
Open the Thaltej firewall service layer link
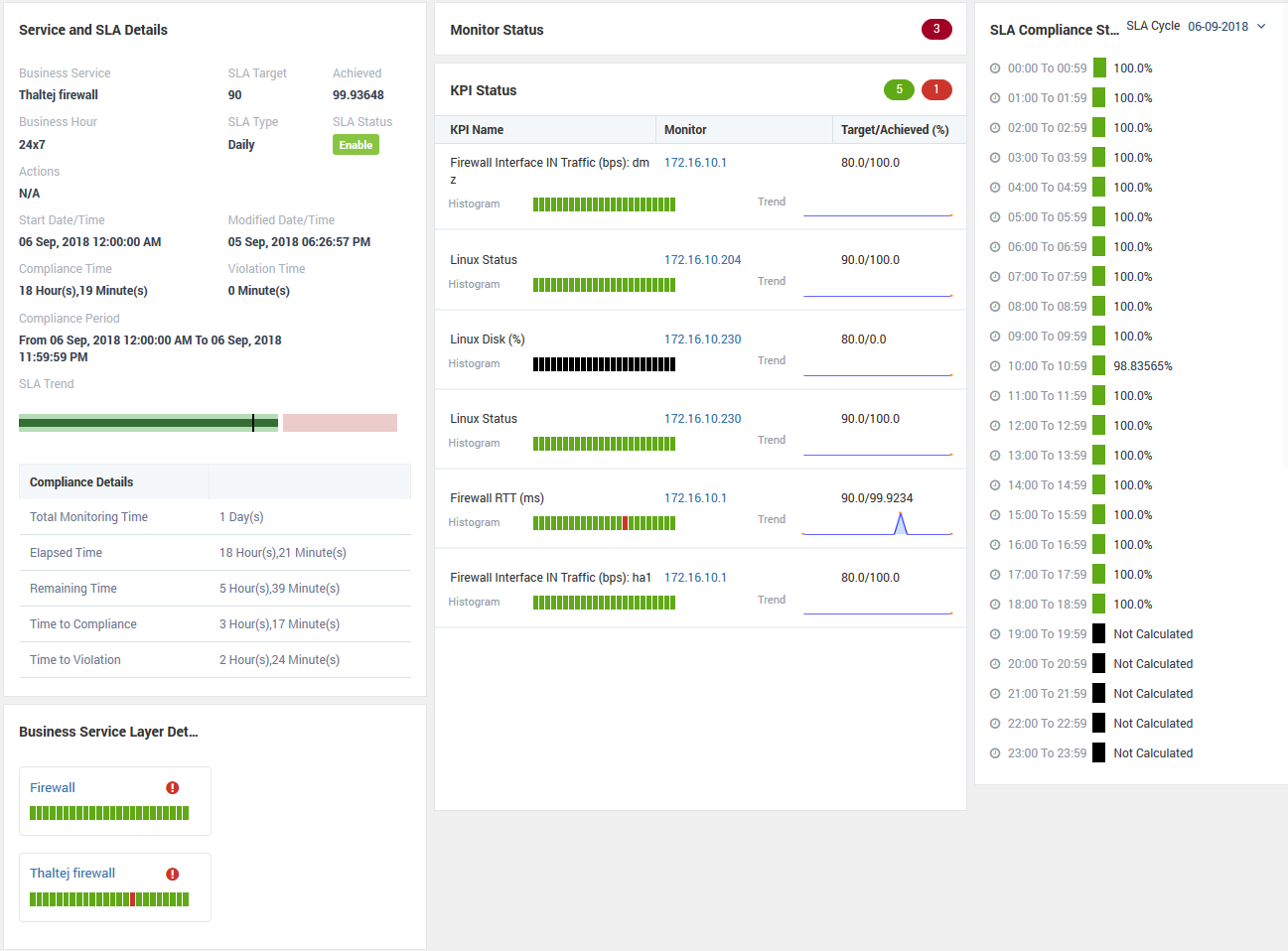(72, 873)
